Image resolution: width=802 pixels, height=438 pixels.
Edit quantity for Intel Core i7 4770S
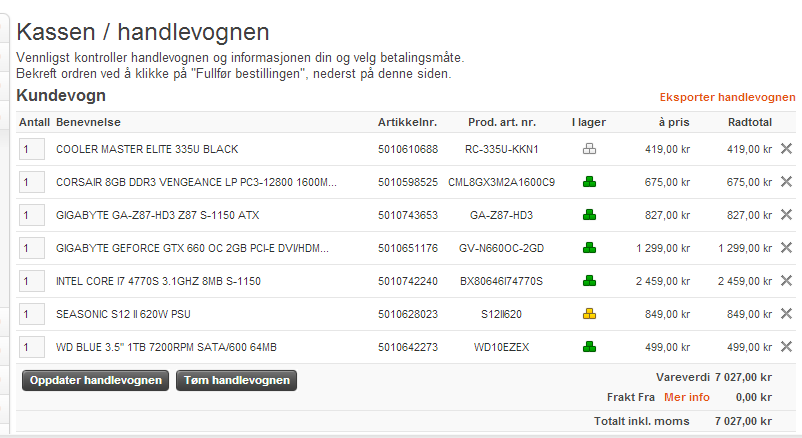pyautogui.click(x=32, y=281)
